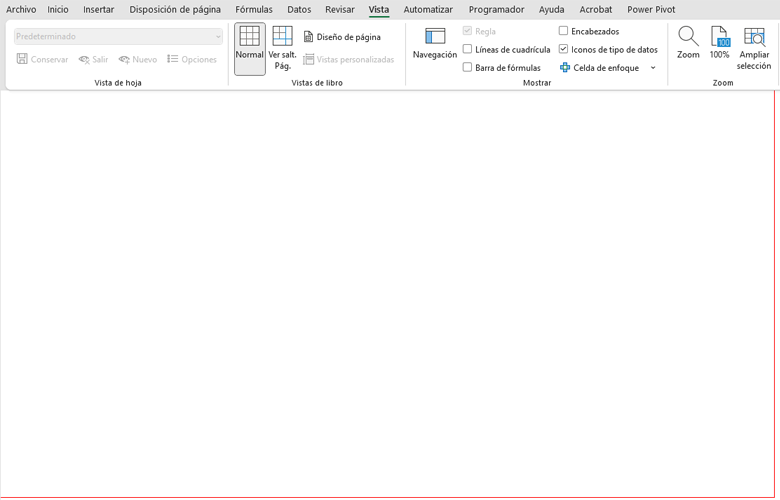This screenshot has width=780, height=500.
Task: Switch to the Inicio tab
Action: [58, 9]
